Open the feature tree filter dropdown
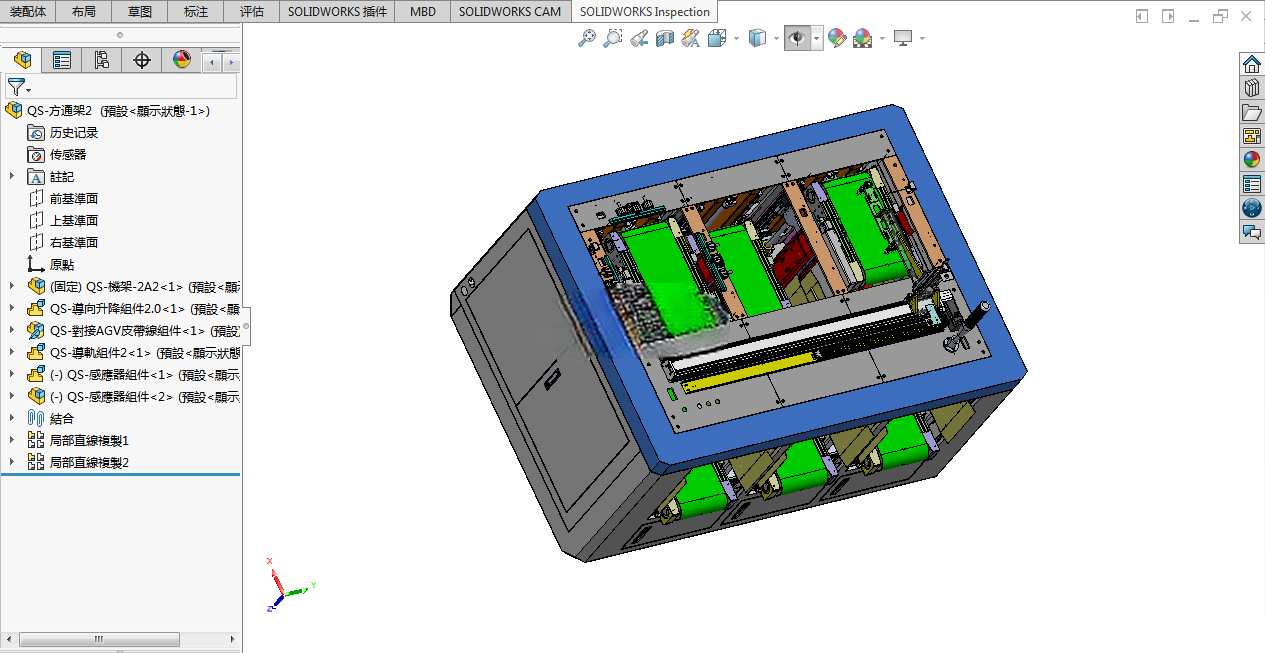Image resolution: width=1265 pixels, height=653 pixels. click(19, 87)
